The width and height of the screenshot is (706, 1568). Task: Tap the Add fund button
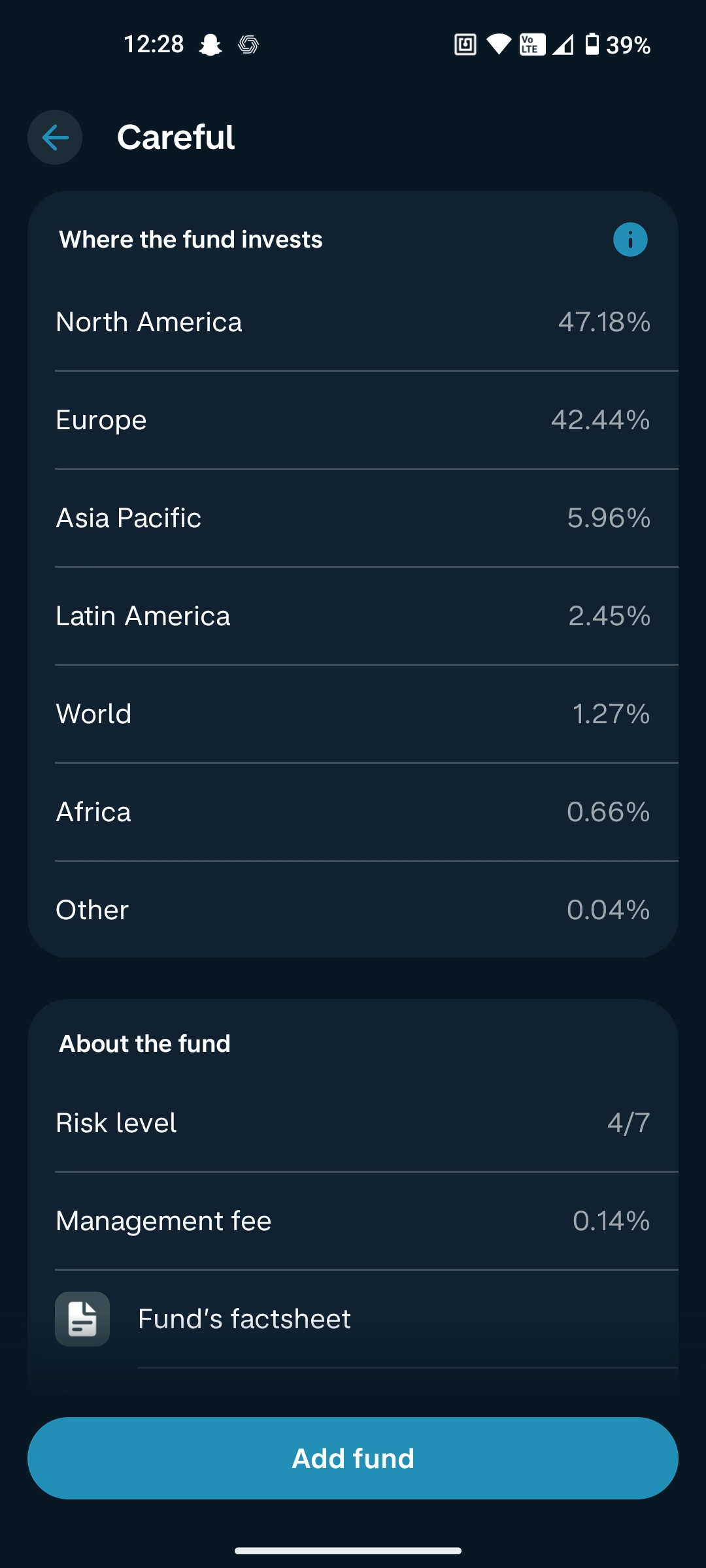[353, 1458]
